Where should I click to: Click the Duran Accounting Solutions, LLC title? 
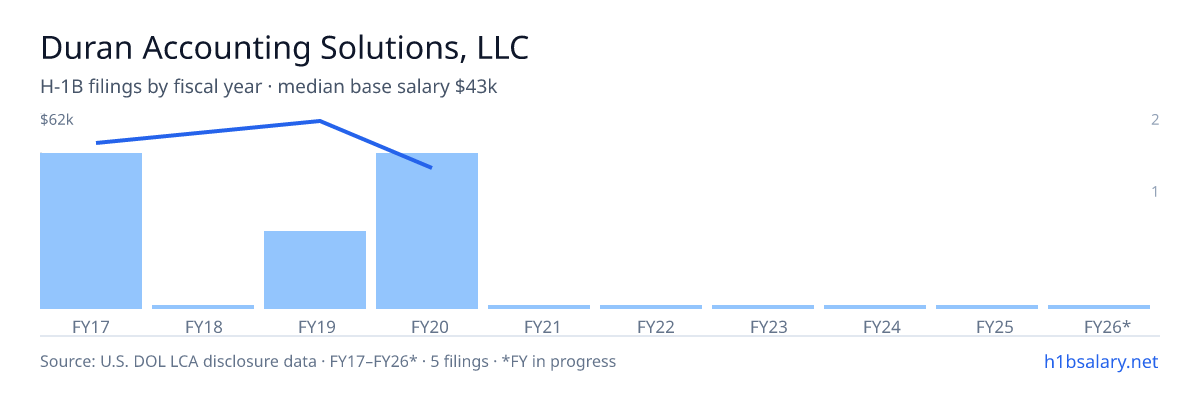coord(284,48)
